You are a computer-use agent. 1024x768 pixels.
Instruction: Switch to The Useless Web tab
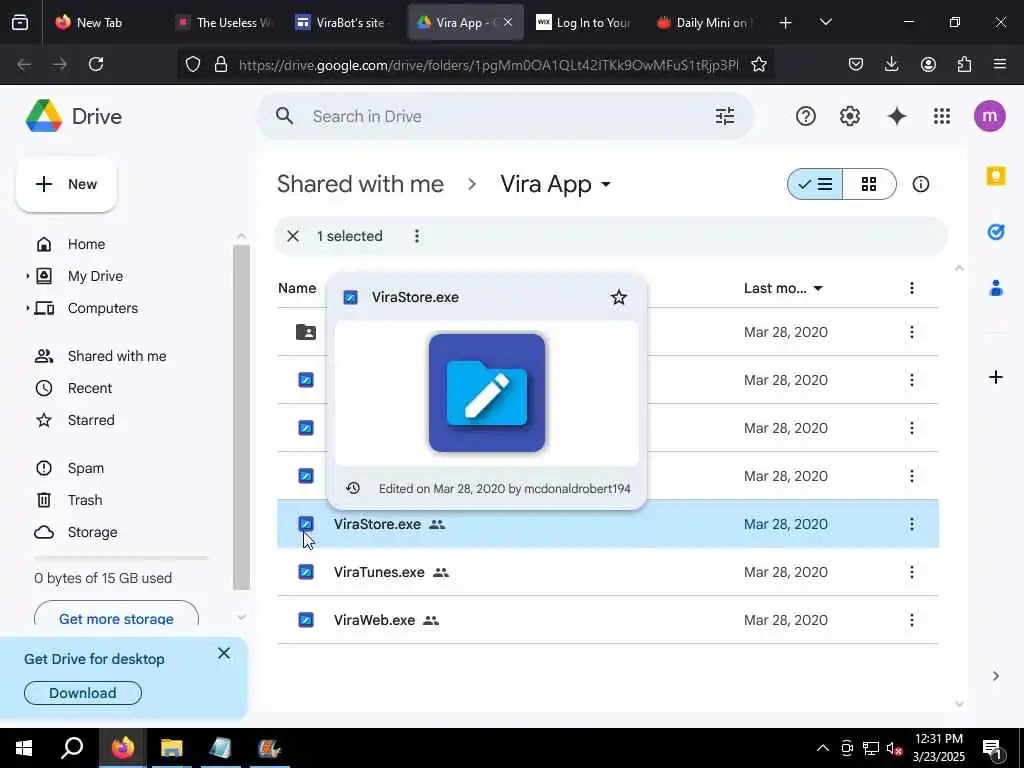225,22
